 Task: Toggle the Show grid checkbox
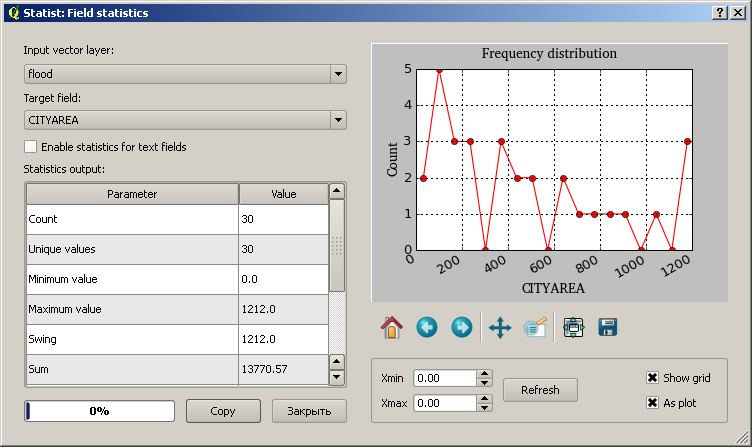[652, 378]
